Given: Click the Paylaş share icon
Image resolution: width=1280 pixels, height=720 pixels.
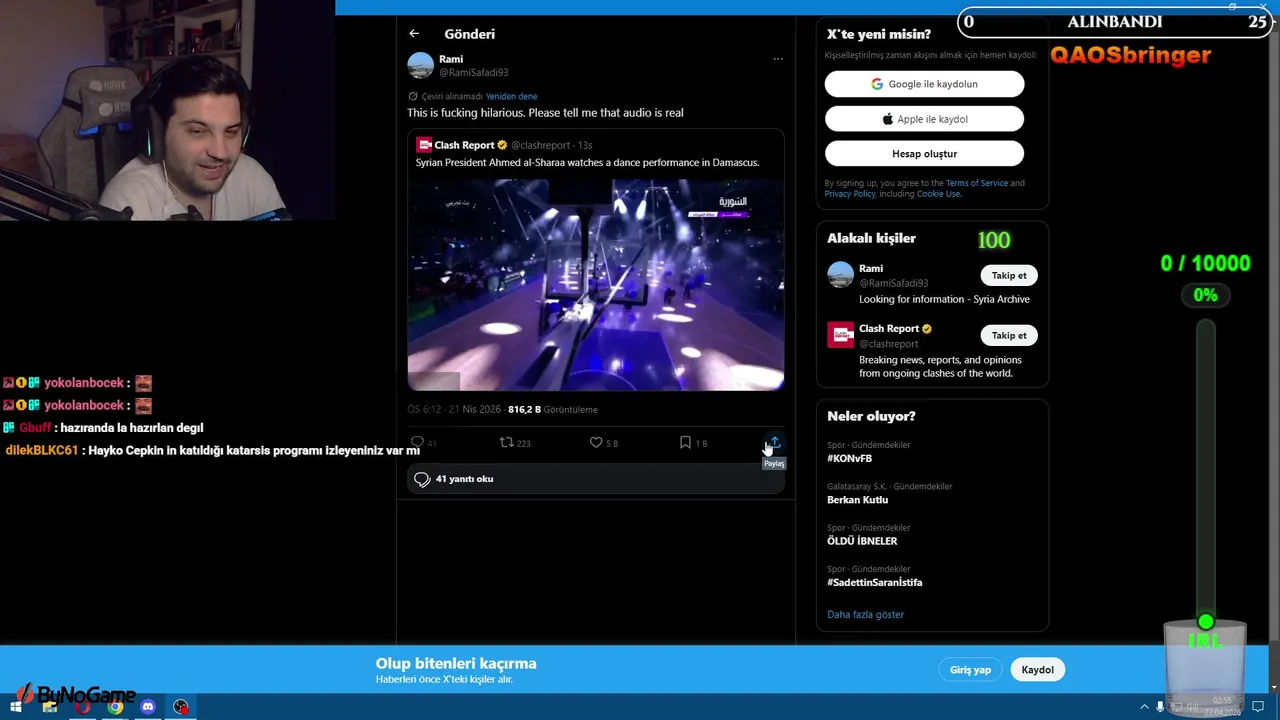Looking at the screenshot, I should click(774, 442).
